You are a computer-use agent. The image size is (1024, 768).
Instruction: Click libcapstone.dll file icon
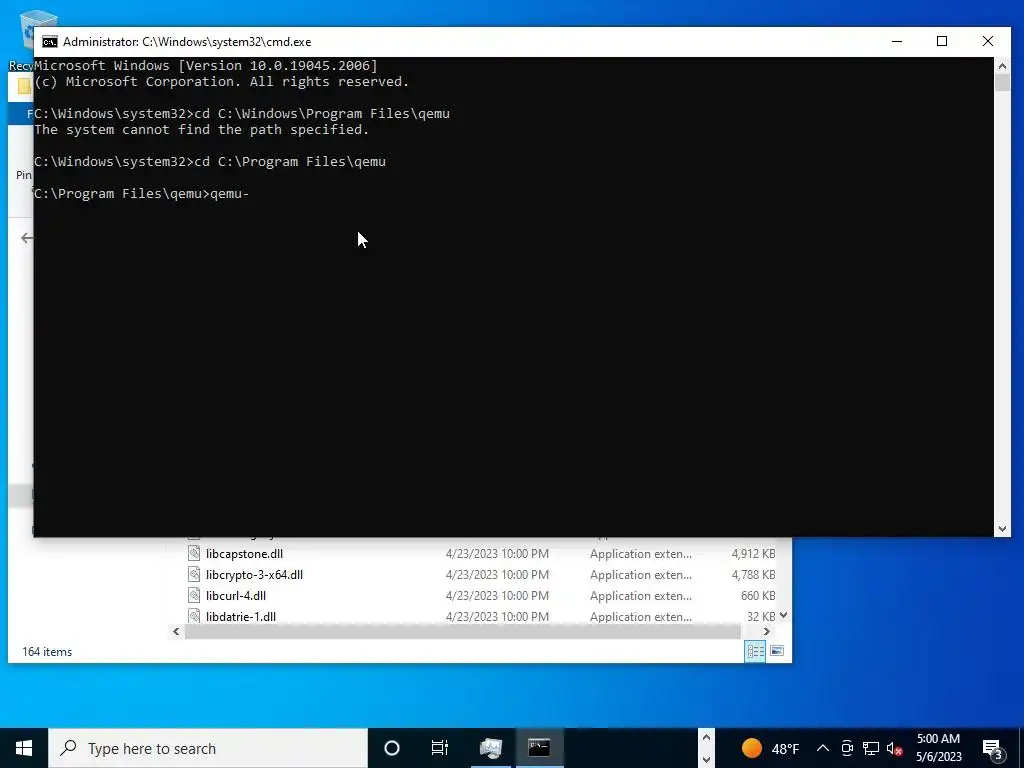(194, 554)
